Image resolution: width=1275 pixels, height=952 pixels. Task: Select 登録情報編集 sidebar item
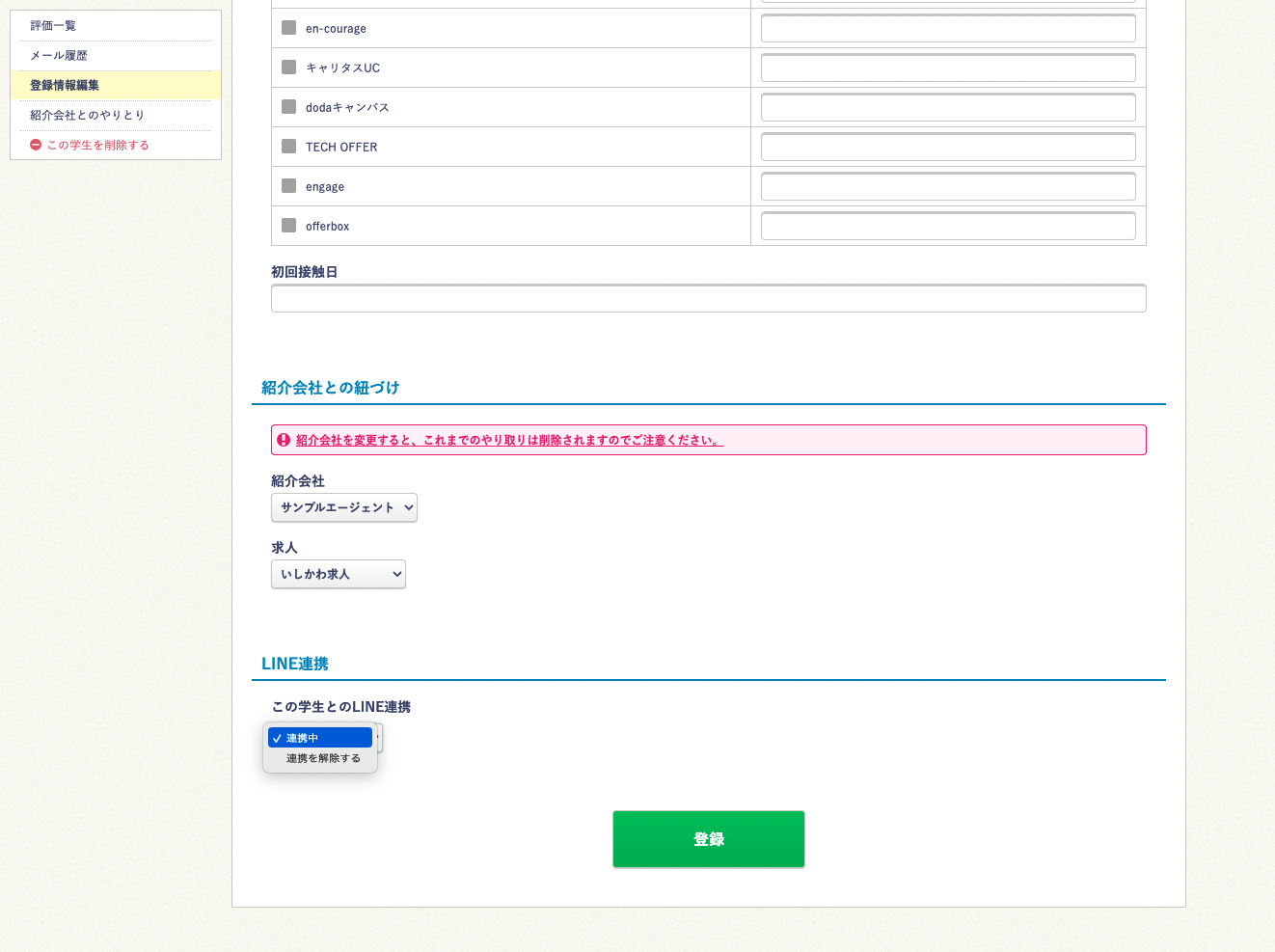65,86
